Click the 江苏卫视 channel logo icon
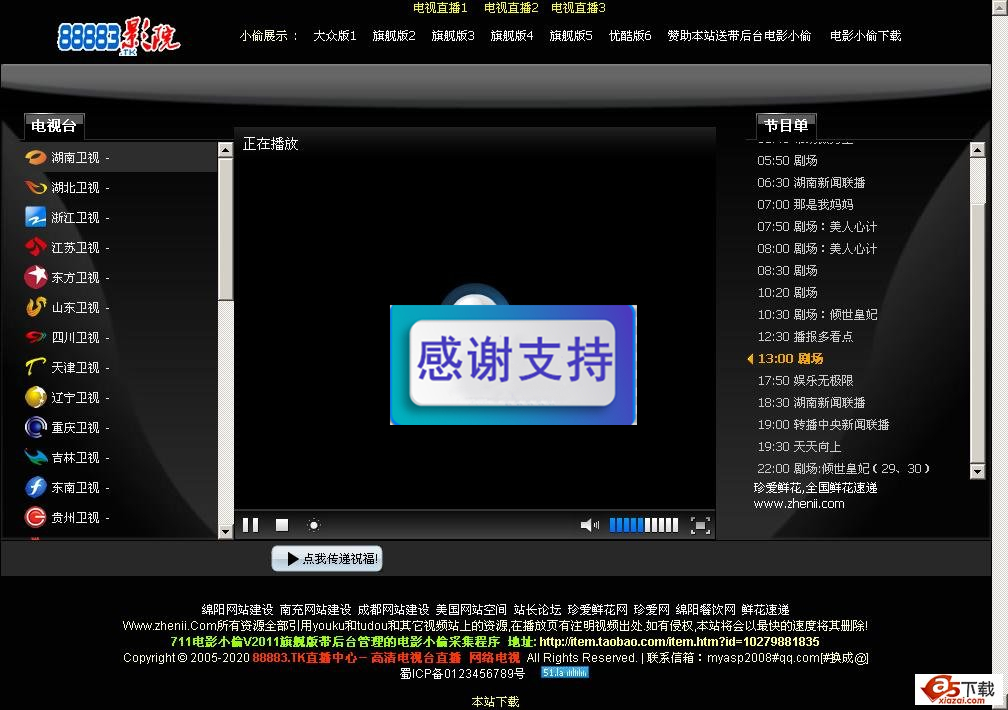This screenshot has height=710, width=1008. coord(35,247)
